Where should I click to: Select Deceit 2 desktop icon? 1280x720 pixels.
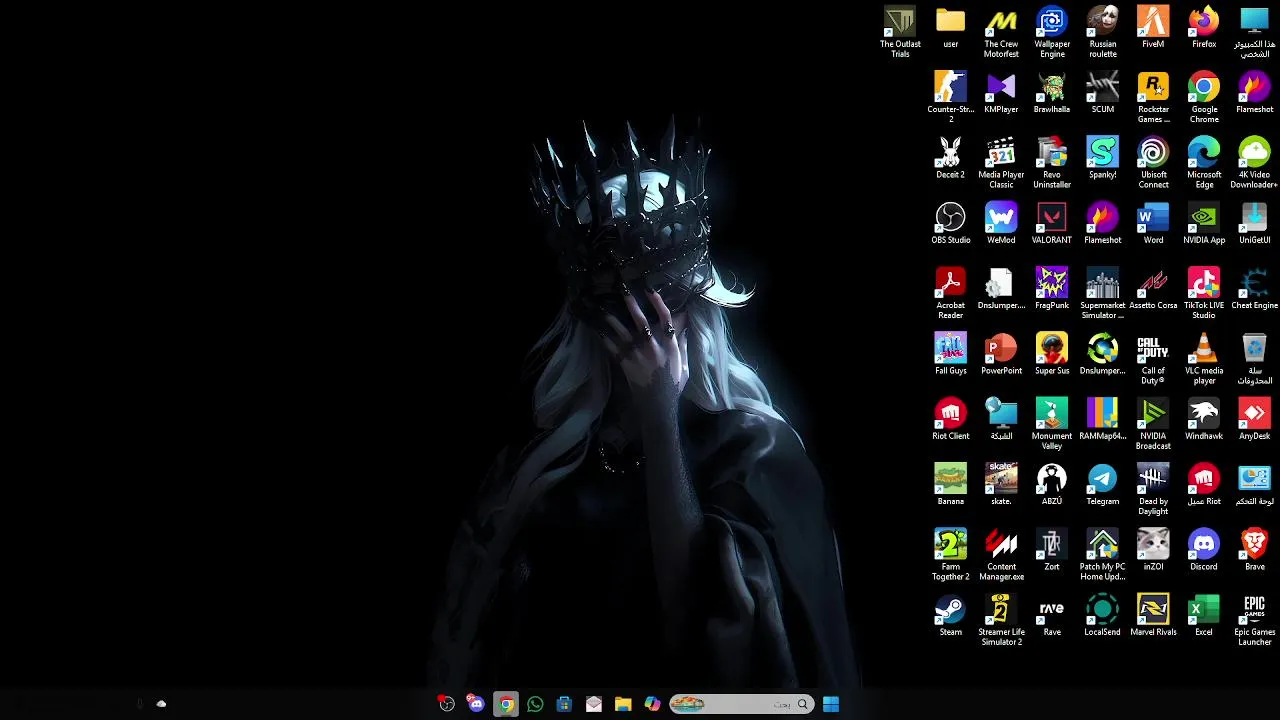coord(950,158)
